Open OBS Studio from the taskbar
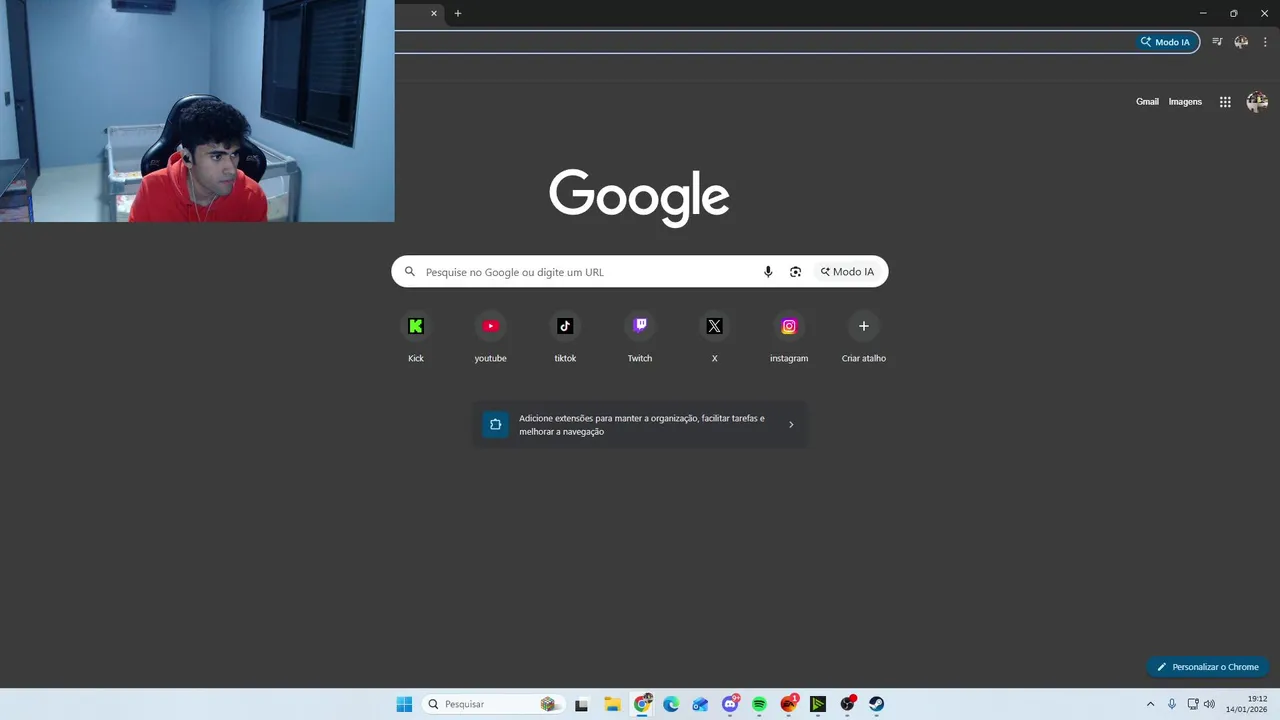This screenshot has width=1280, height=720. (x=848, y=704)
